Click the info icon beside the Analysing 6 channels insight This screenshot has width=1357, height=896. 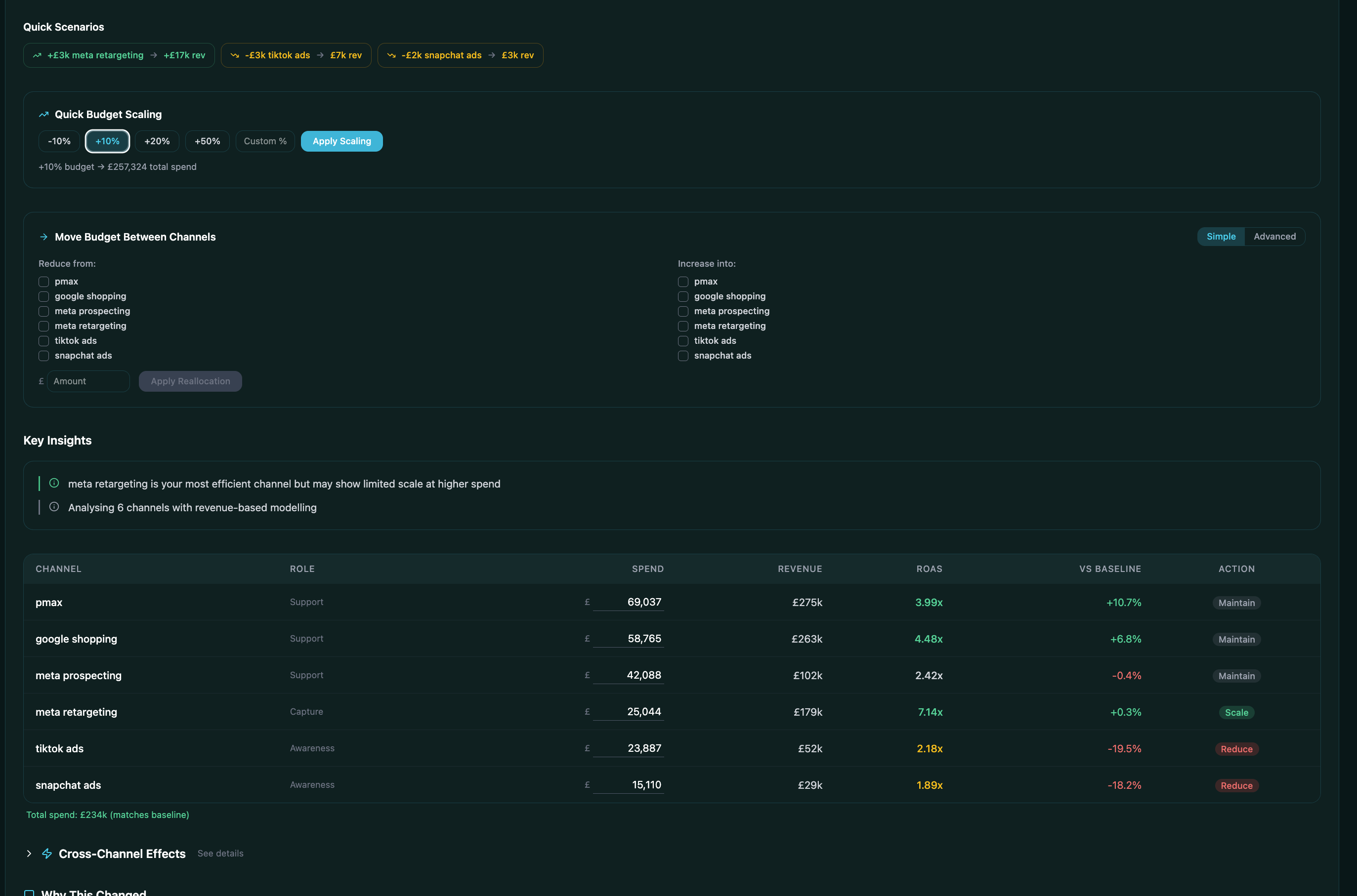[x=54, y=507]
